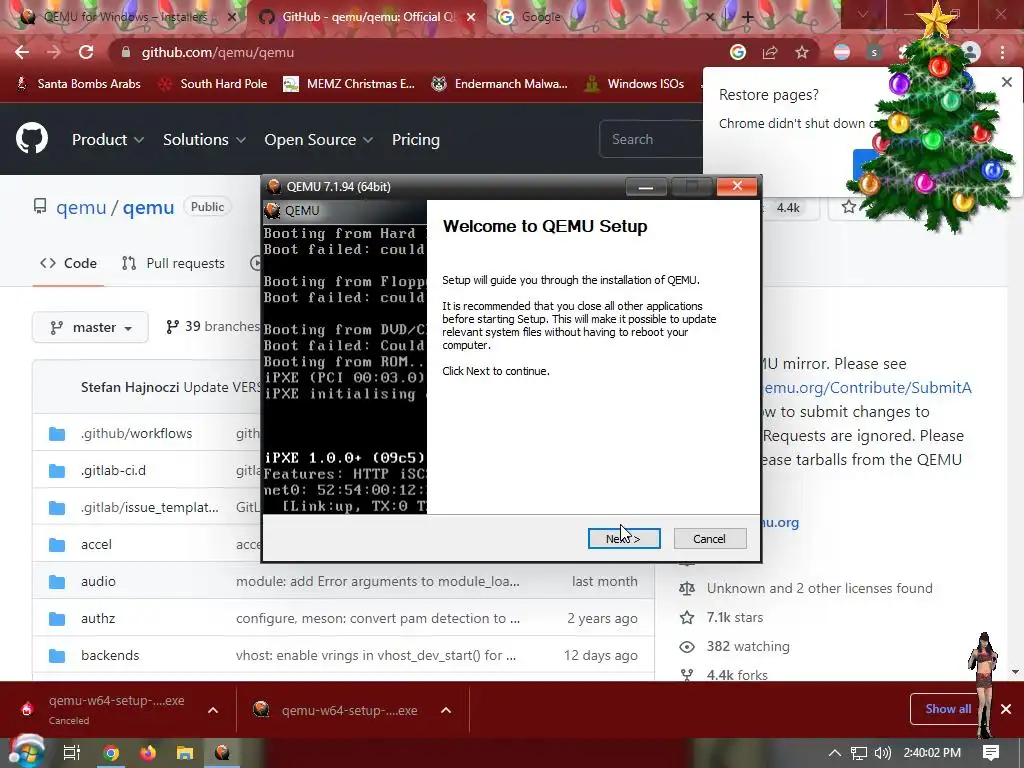Open commit 'module: add Error arguments to module_loa...'
The height and width of the screenshot is (768, 1024).
coord(377,582)
